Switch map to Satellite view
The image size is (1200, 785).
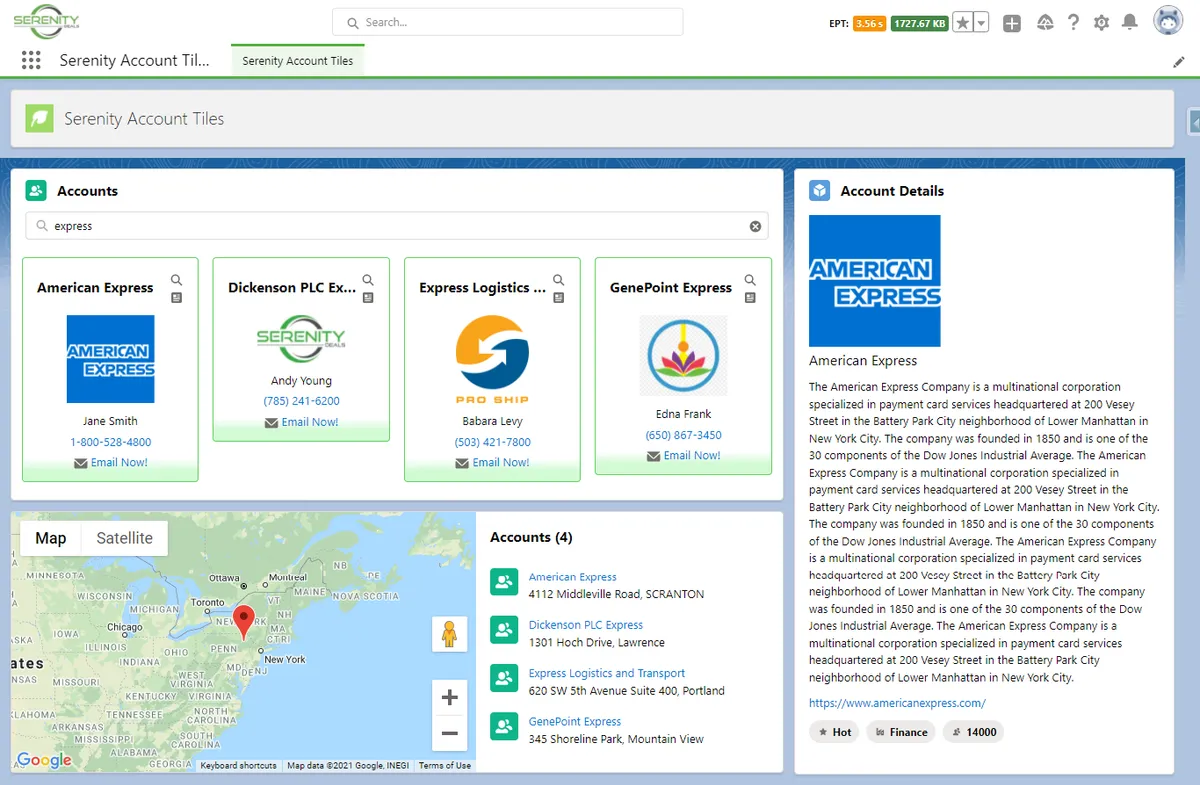coord(124,538)
